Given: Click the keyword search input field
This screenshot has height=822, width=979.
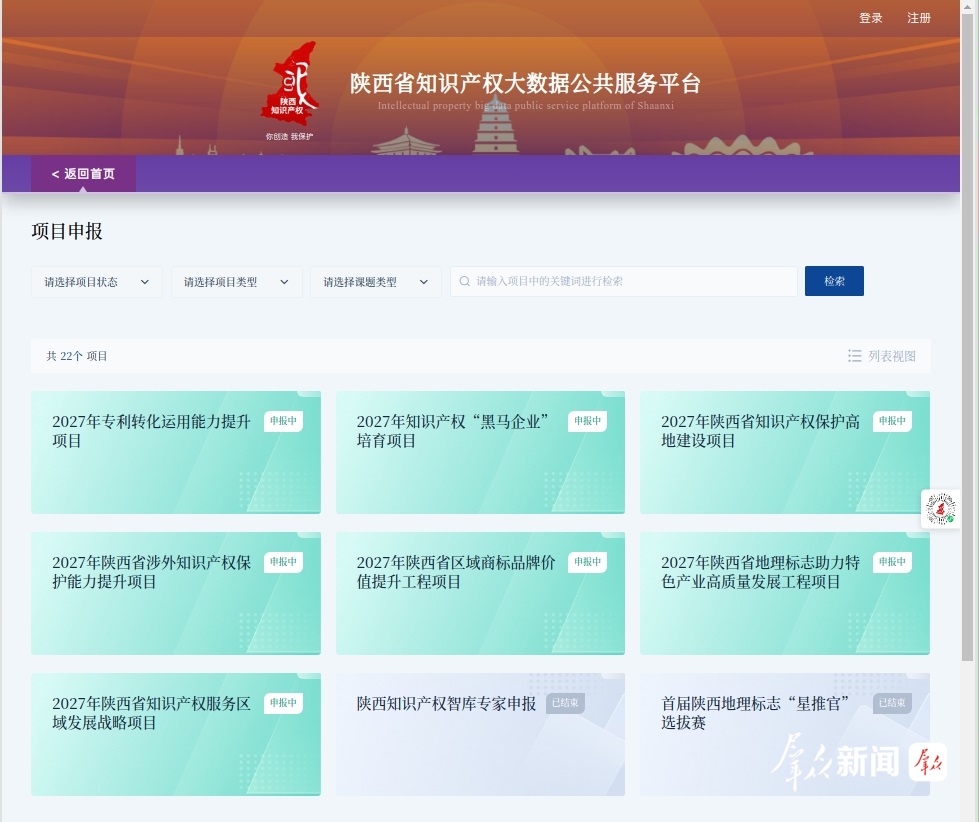Looking at the screenshot, I should pyautogui.click(x=624, y=281).
